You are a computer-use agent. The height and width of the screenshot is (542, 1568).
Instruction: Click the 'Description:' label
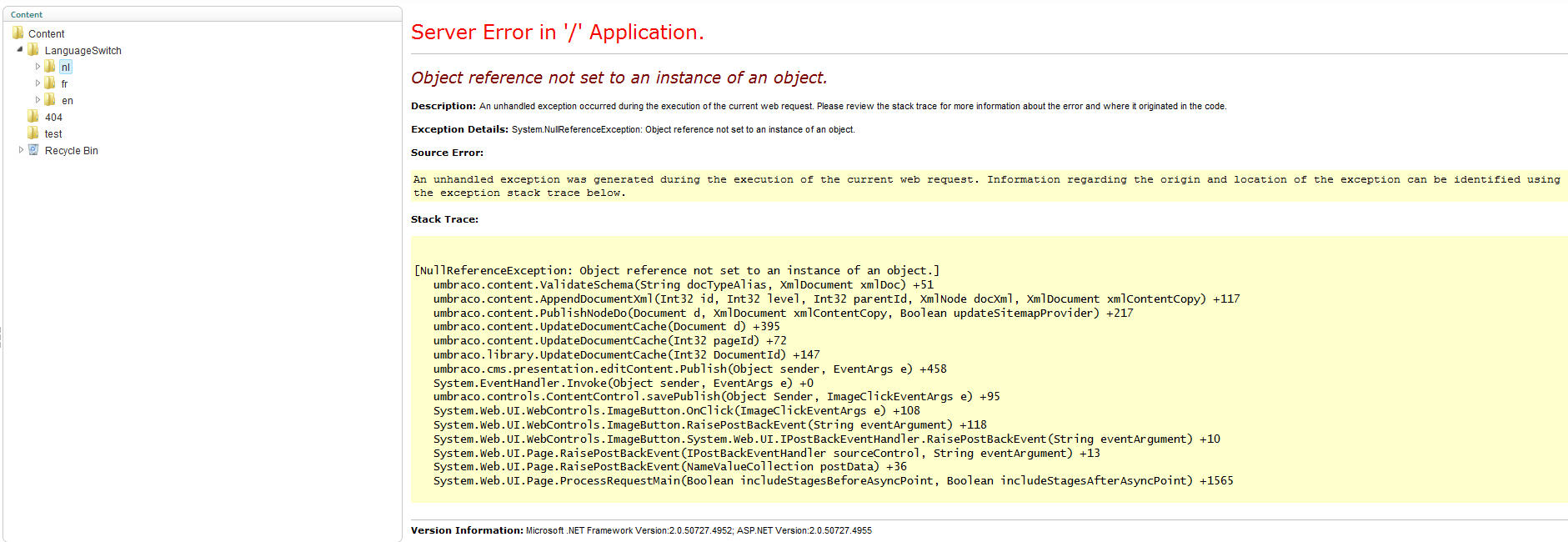[443, 106]
